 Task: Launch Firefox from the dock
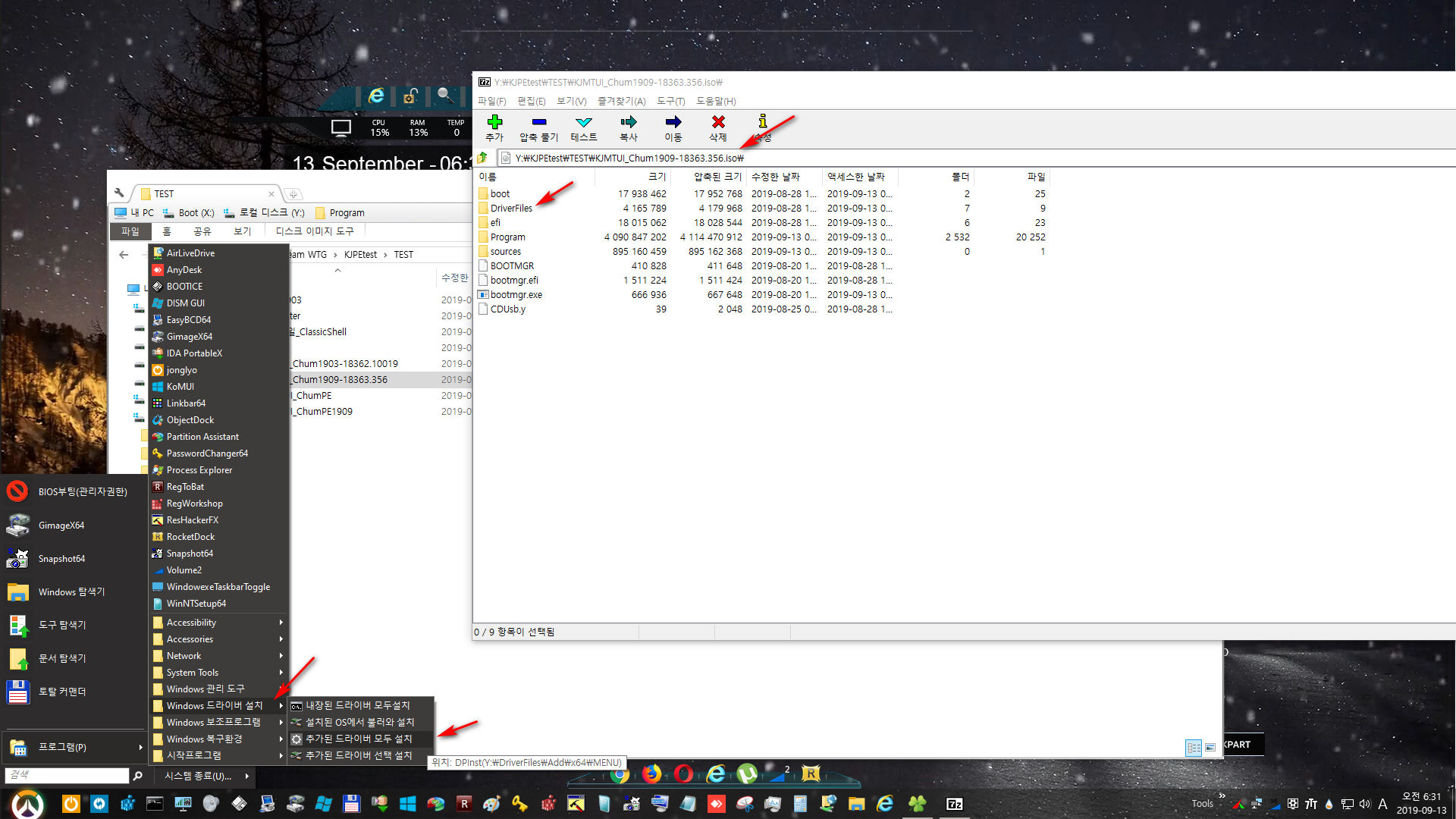tap(651, 773)
